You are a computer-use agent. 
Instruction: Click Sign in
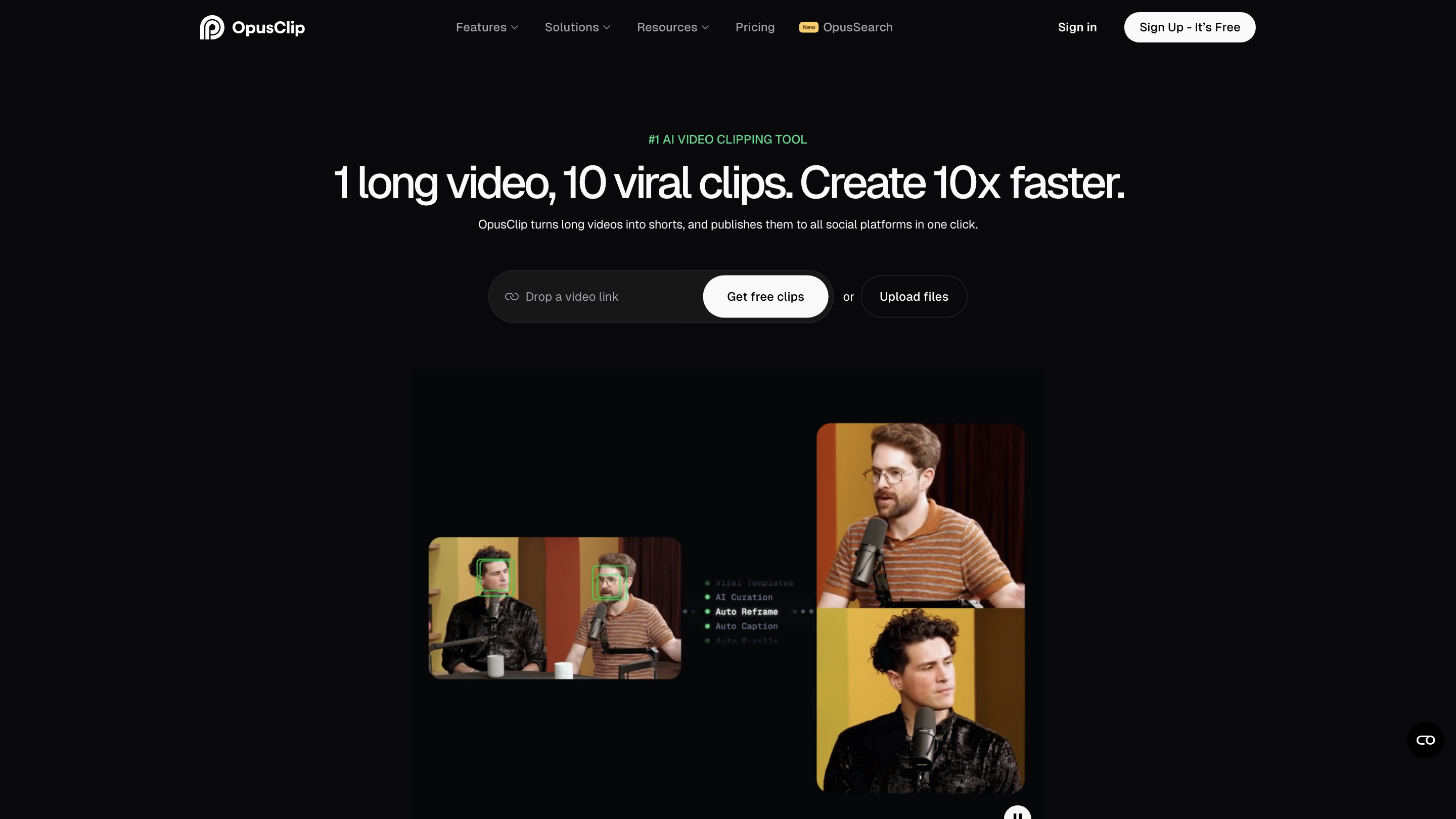[x=1077, y=27]
